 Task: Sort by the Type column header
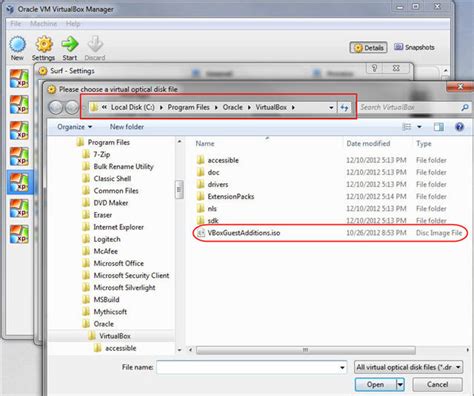click(x=424, y=144)
